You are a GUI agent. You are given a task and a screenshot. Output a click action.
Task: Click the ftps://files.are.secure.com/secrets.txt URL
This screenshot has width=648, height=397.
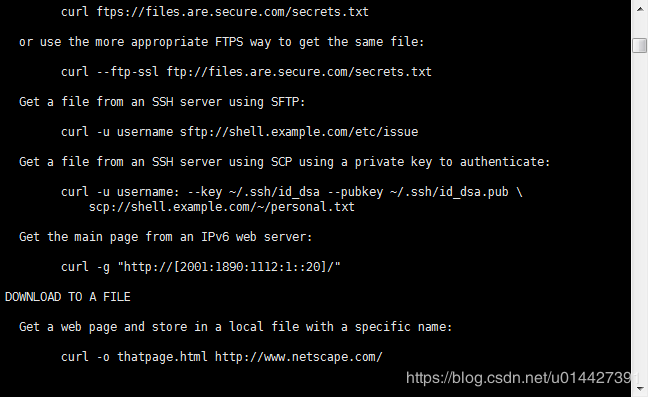click(x=232, y=12)
